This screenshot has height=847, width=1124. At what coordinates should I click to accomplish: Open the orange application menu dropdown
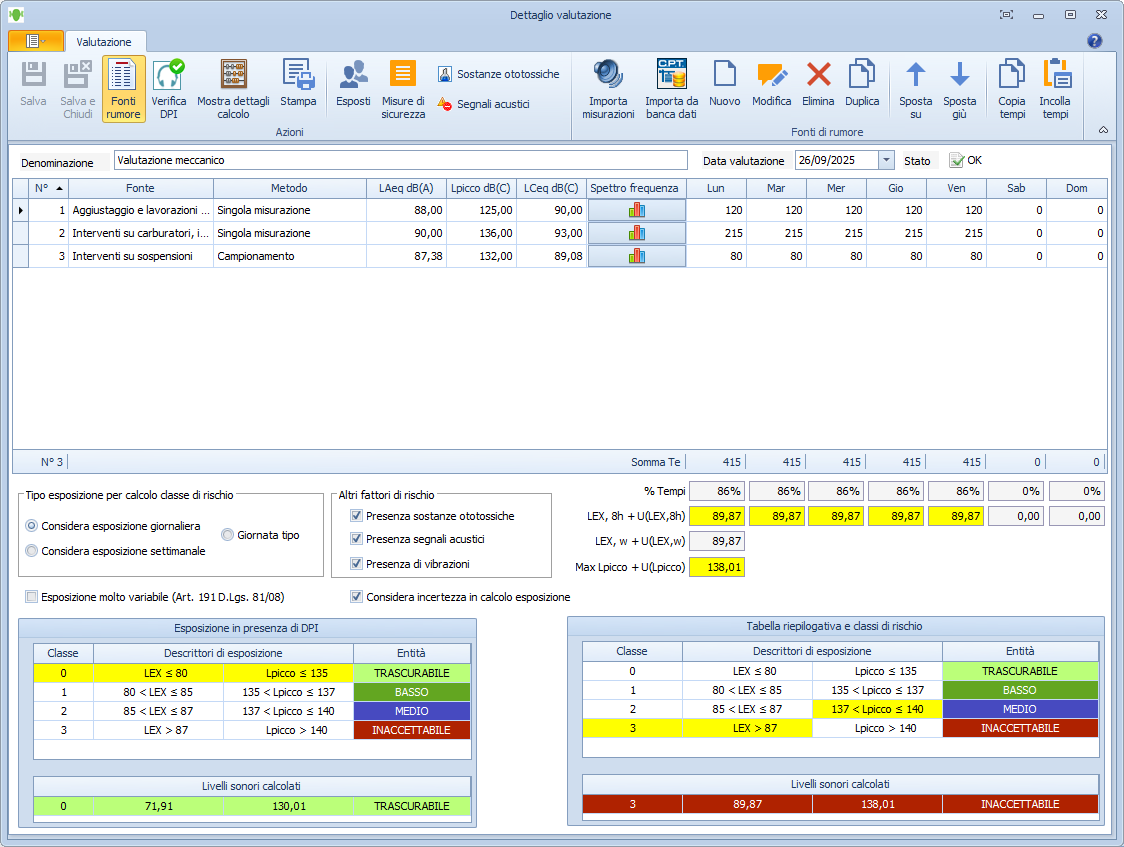pos(35,41)
